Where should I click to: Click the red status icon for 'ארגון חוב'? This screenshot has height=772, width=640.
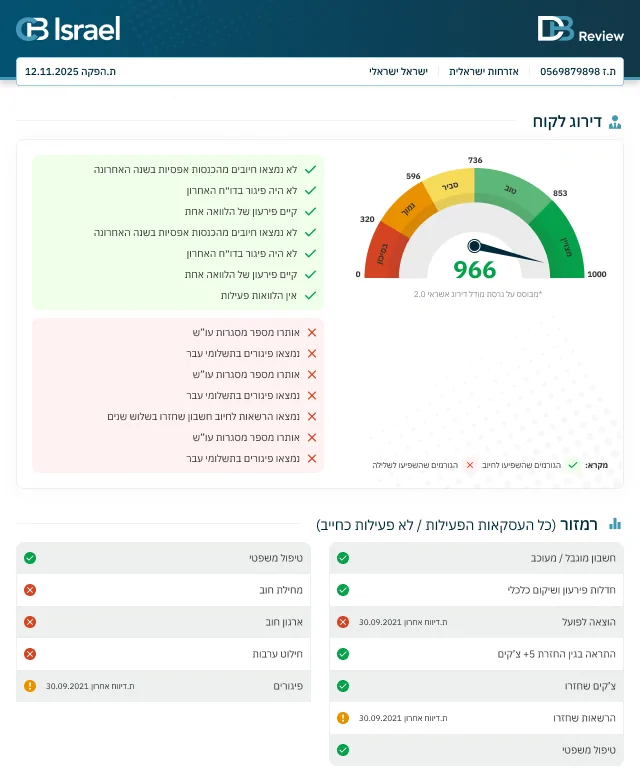pos(30,622)
